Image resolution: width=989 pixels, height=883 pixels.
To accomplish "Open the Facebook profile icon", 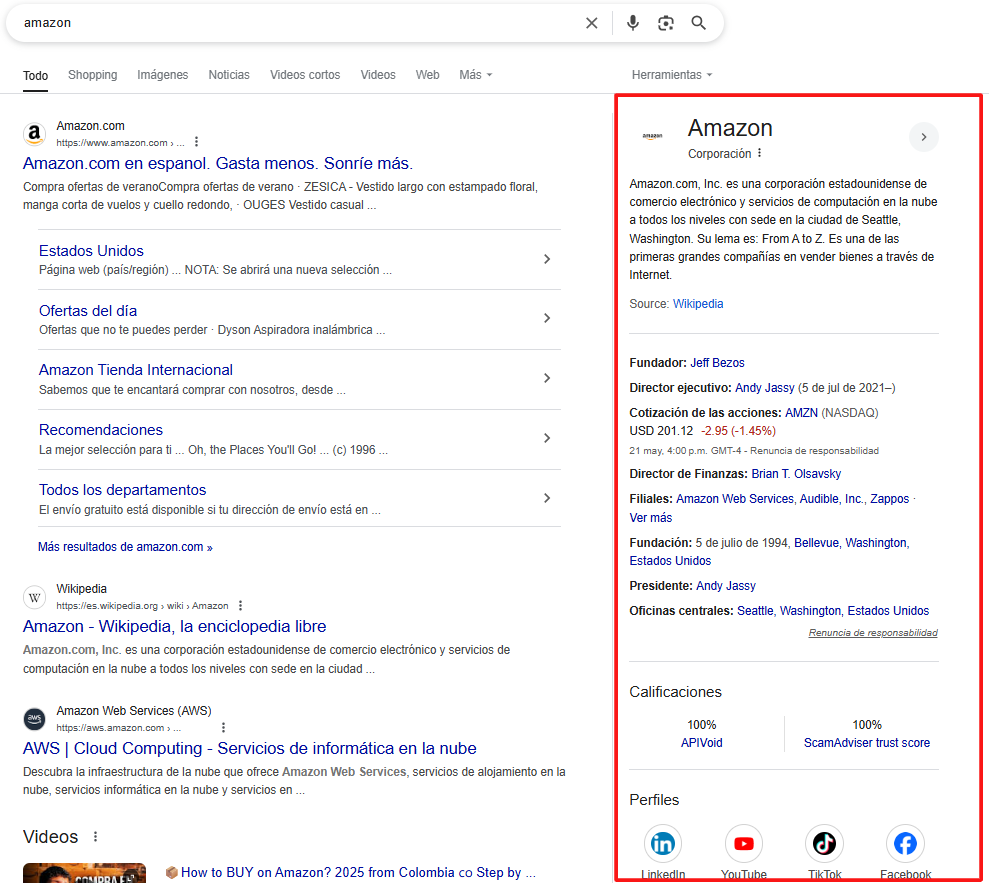I will coord(905,844).
